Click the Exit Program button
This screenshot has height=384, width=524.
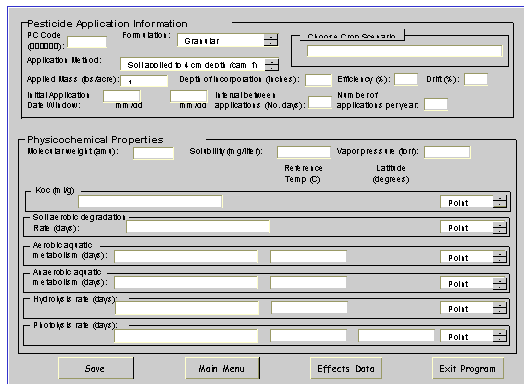coord(468,368)
